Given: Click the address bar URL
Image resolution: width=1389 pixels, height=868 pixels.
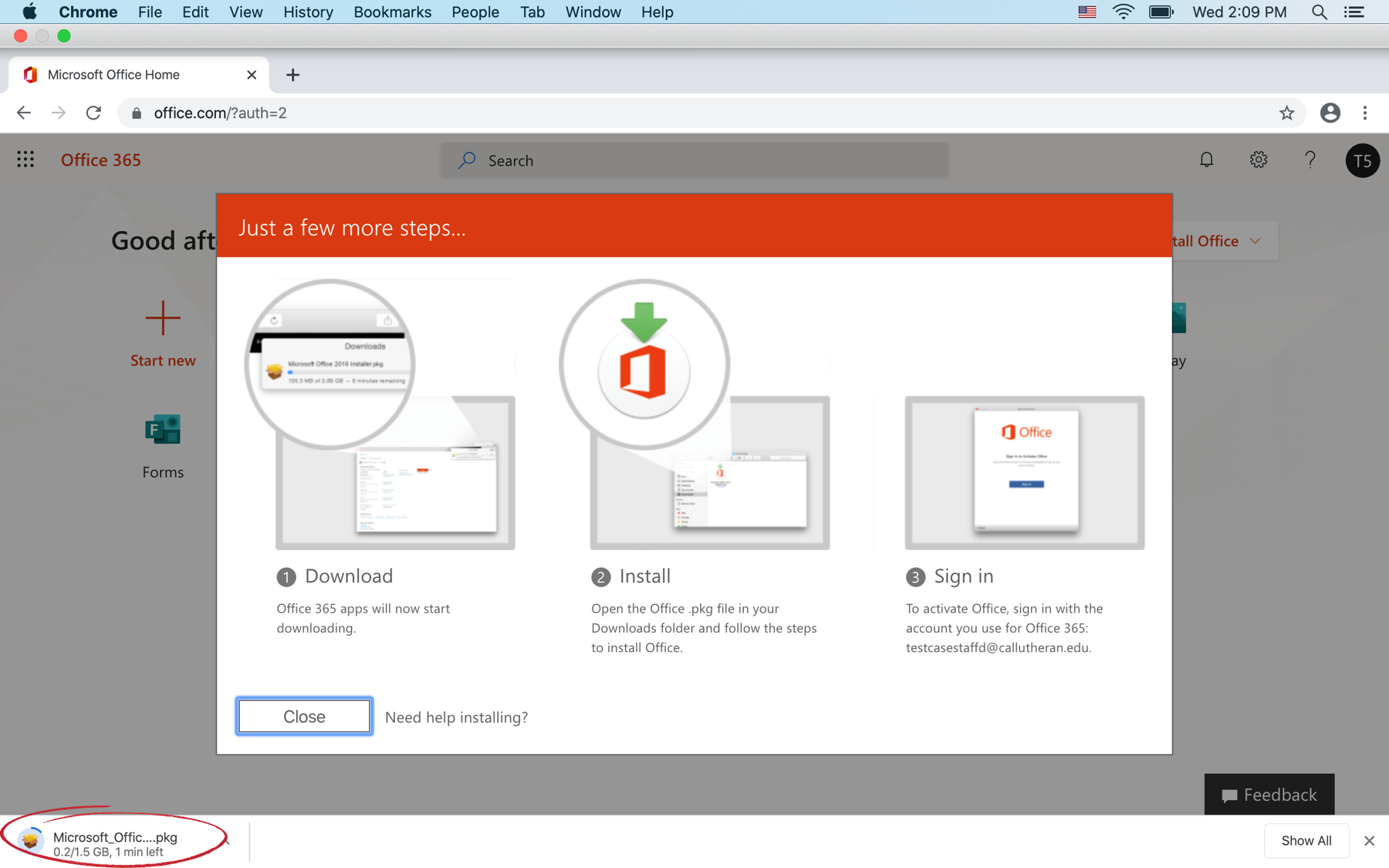Looking at the screenshot, I should [x=221, y=113].
